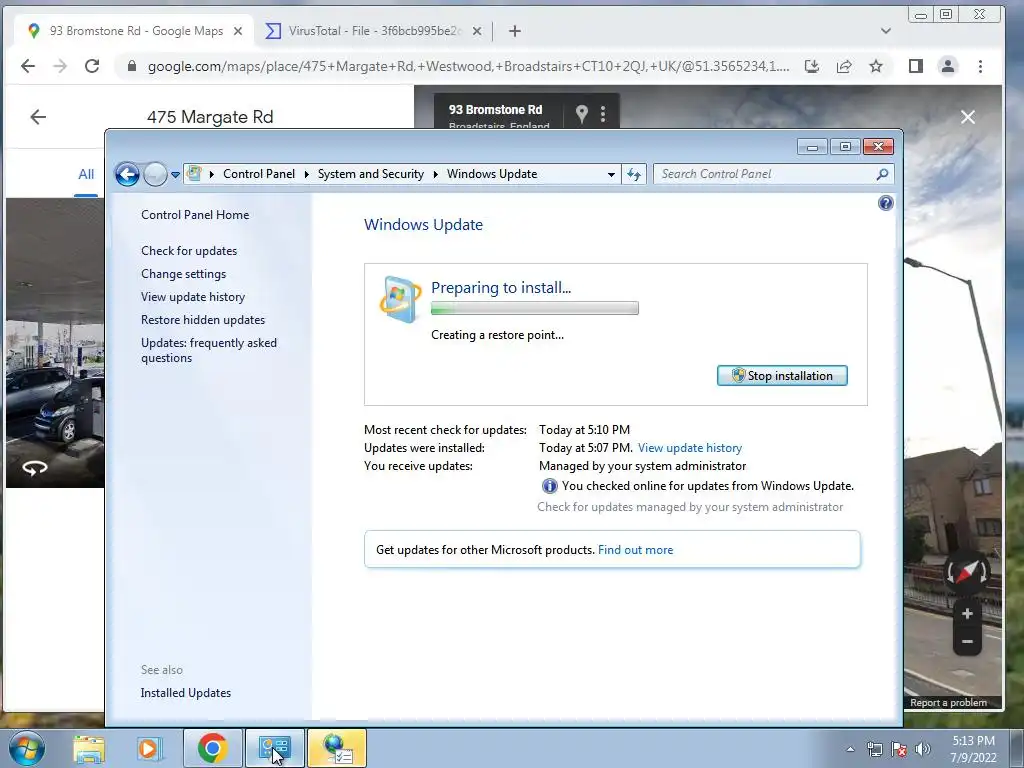Click Report a problem in Street View
Image resolution: width=1024 pixels, height=768 pixels.
click(x=948, y=703)
